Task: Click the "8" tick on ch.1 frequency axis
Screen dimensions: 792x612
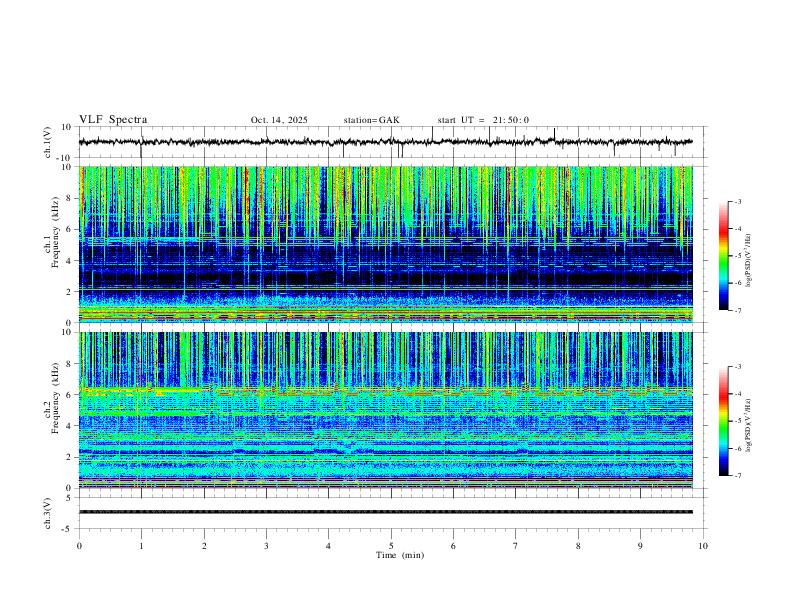Action: [70, 198]
